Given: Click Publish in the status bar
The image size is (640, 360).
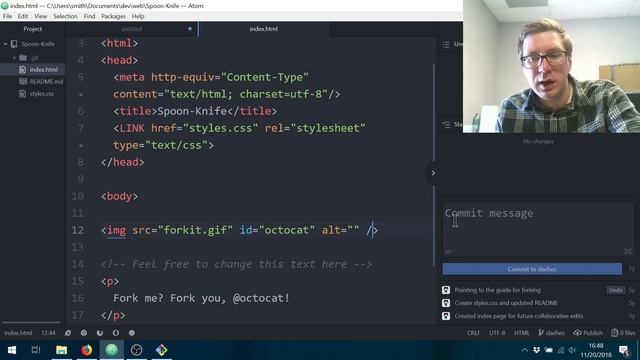Looking at the screenshot, I should (x=588, y=333).
